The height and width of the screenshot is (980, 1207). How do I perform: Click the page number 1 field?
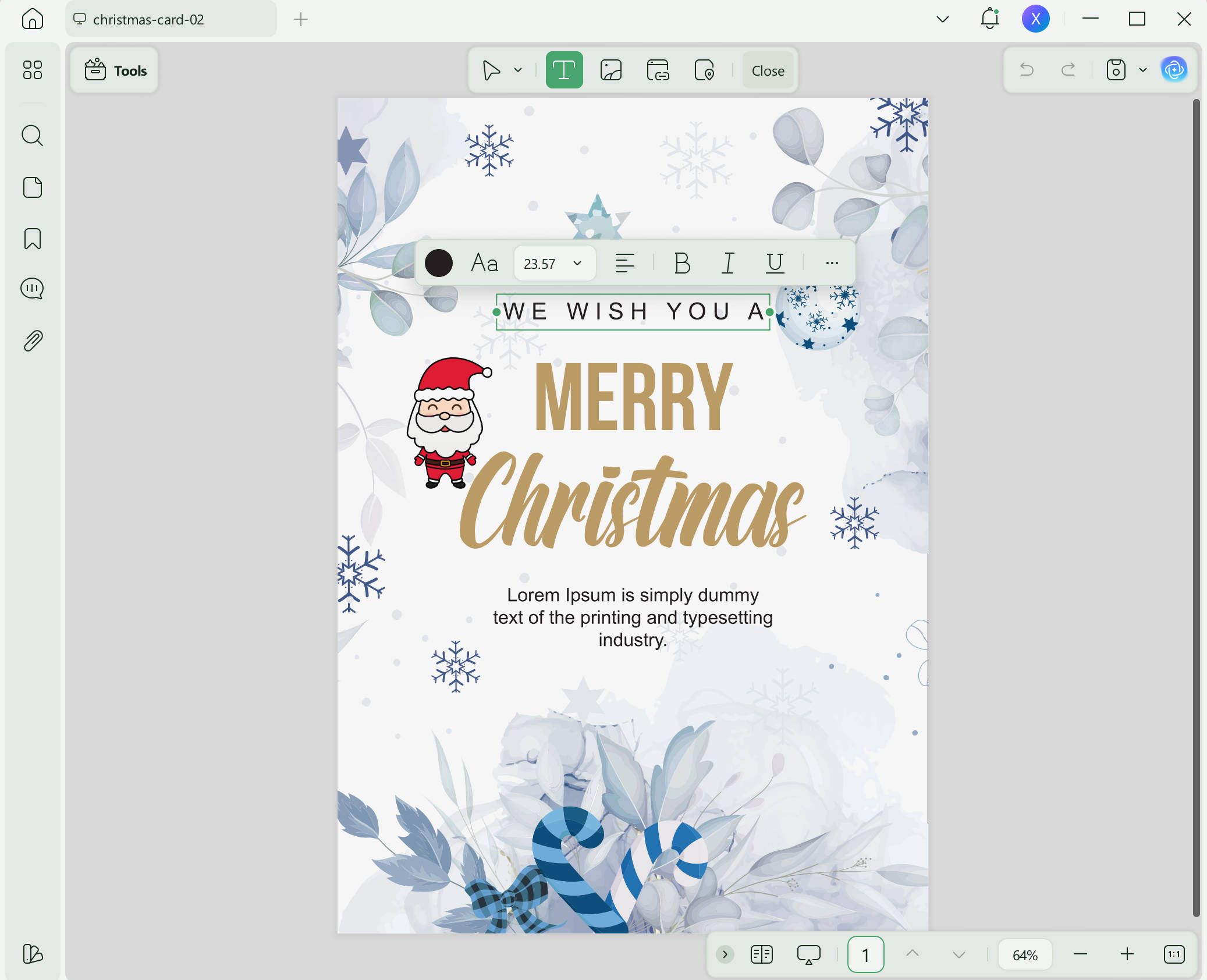pyautogui.click(x=865, y=954)
